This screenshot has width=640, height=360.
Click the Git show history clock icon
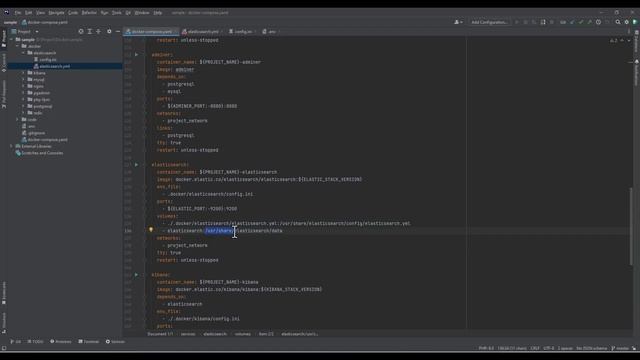tap(598, 22)
